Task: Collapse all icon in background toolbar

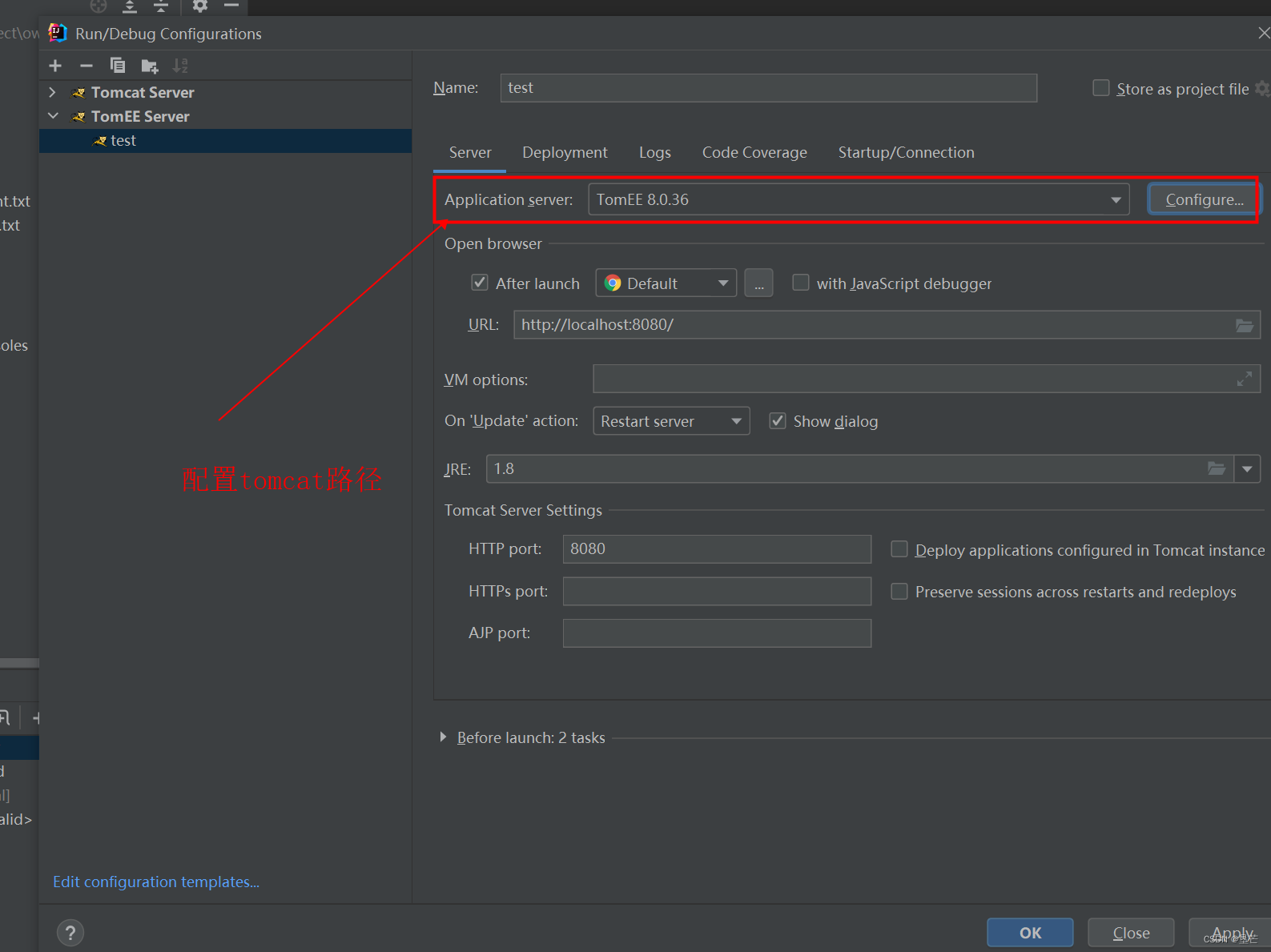Action: 161,6
